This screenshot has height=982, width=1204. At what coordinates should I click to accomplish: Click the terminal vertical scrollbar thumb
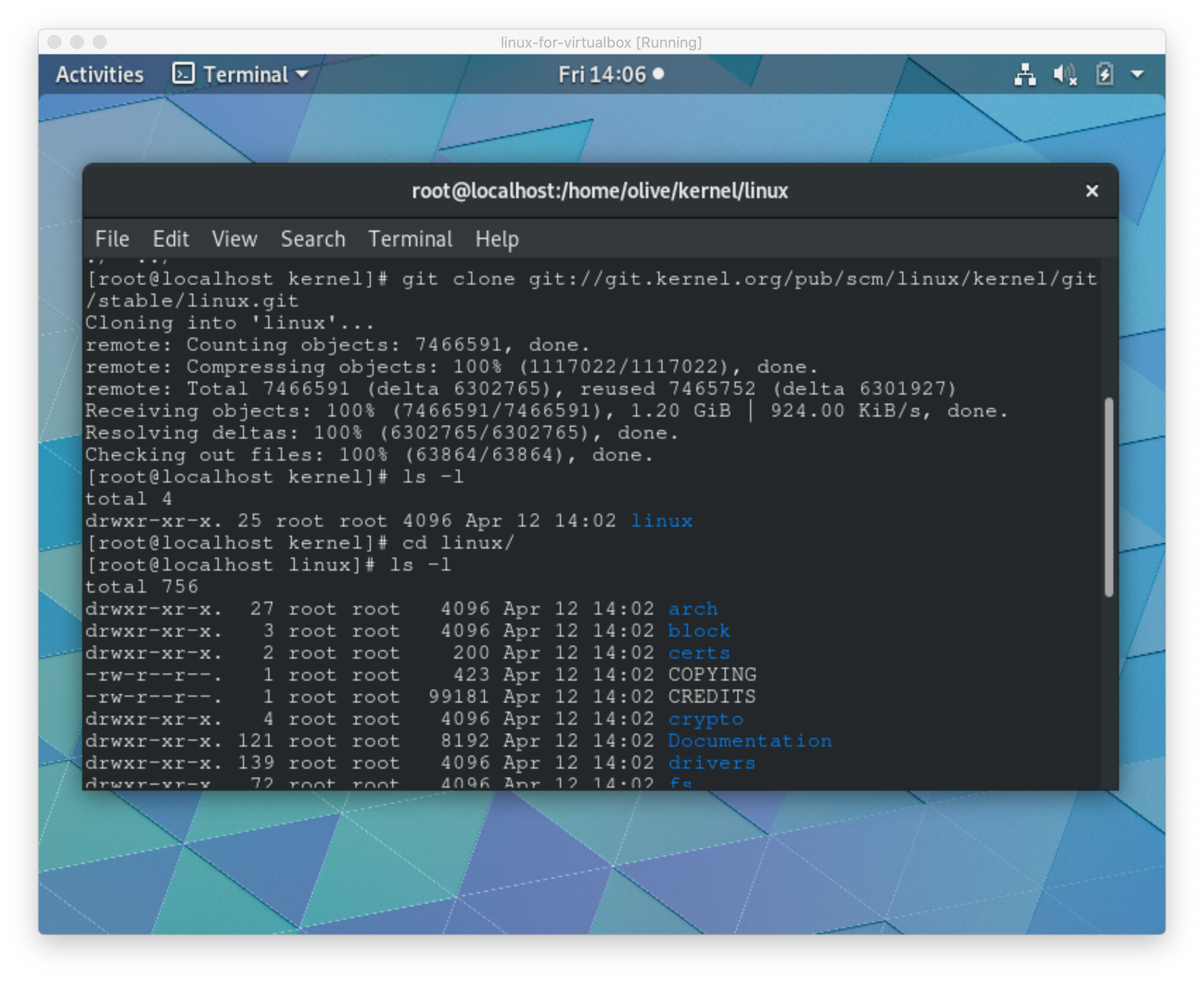coord(1109,497)
